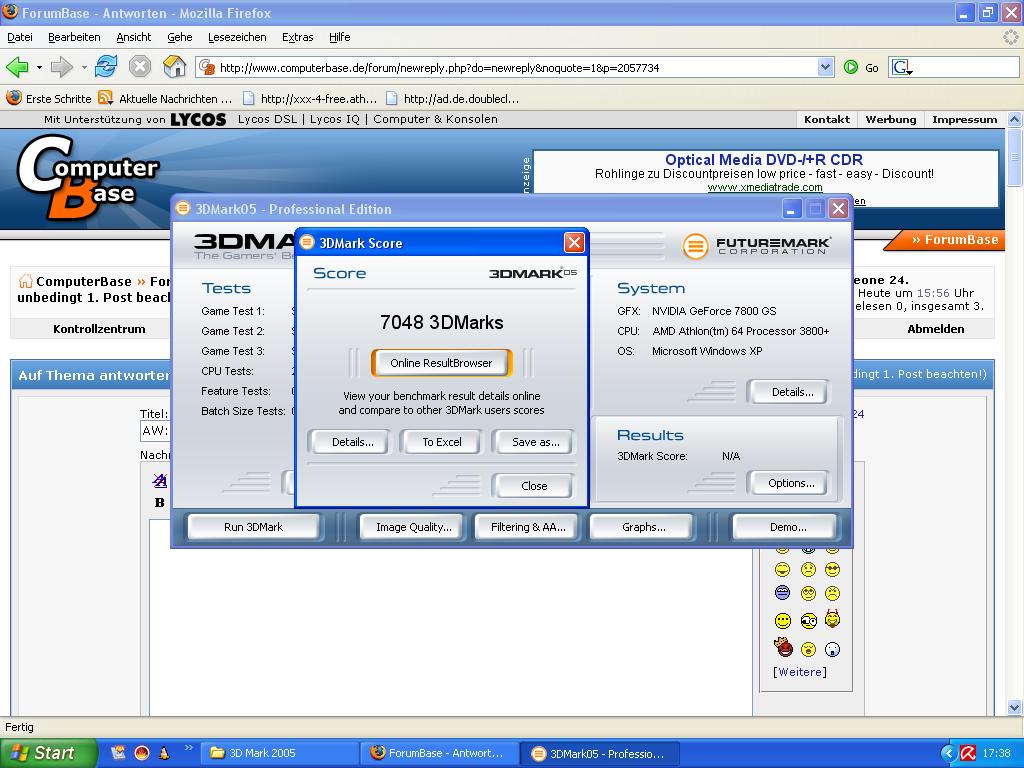Insert the plain happy smiley
Viewport: 1024px width, 768px height.
tap(783, 620)
